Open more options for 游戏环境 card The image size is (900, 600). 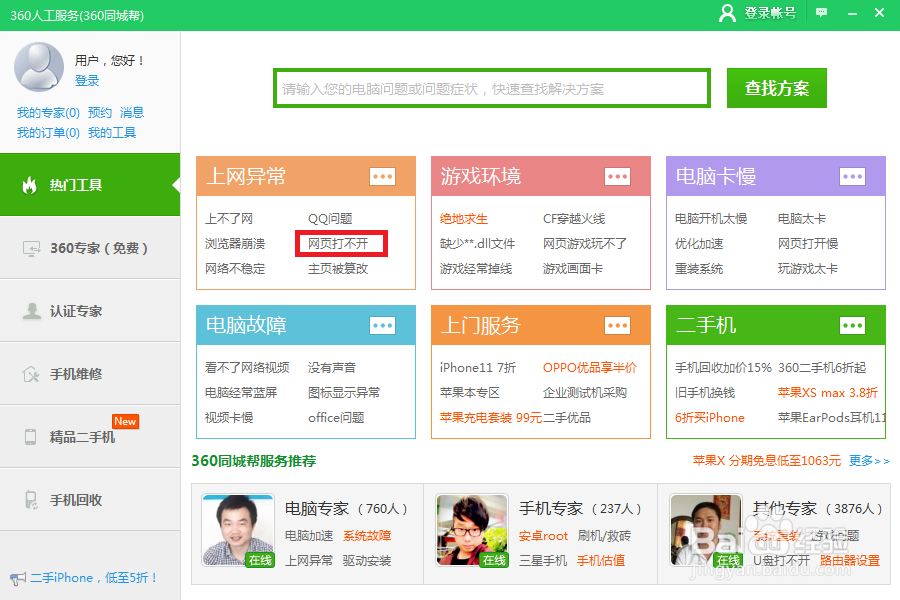coord(618,176)
